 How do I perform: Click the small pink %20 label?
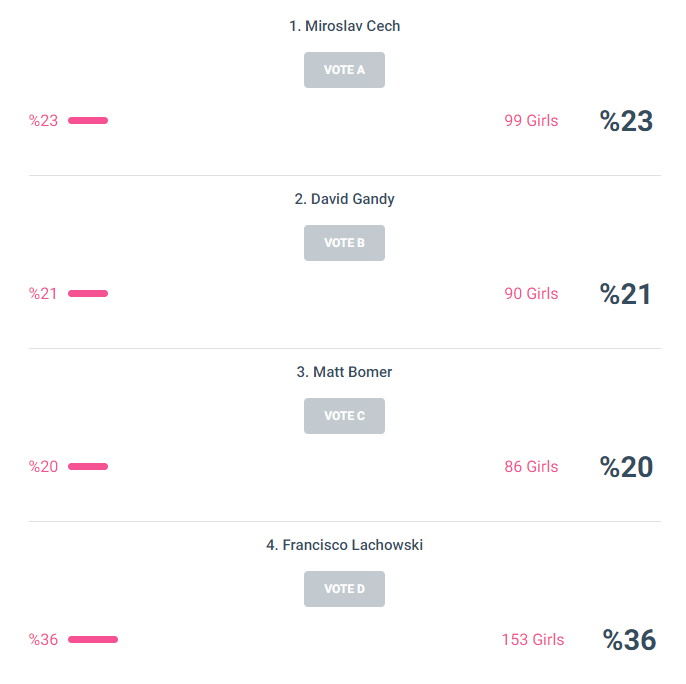point(44,467)
